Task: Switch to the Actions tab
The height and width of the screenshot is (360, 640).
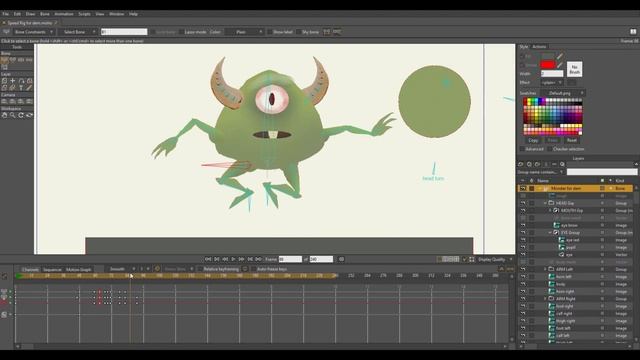Action: [x=539, y=47]
